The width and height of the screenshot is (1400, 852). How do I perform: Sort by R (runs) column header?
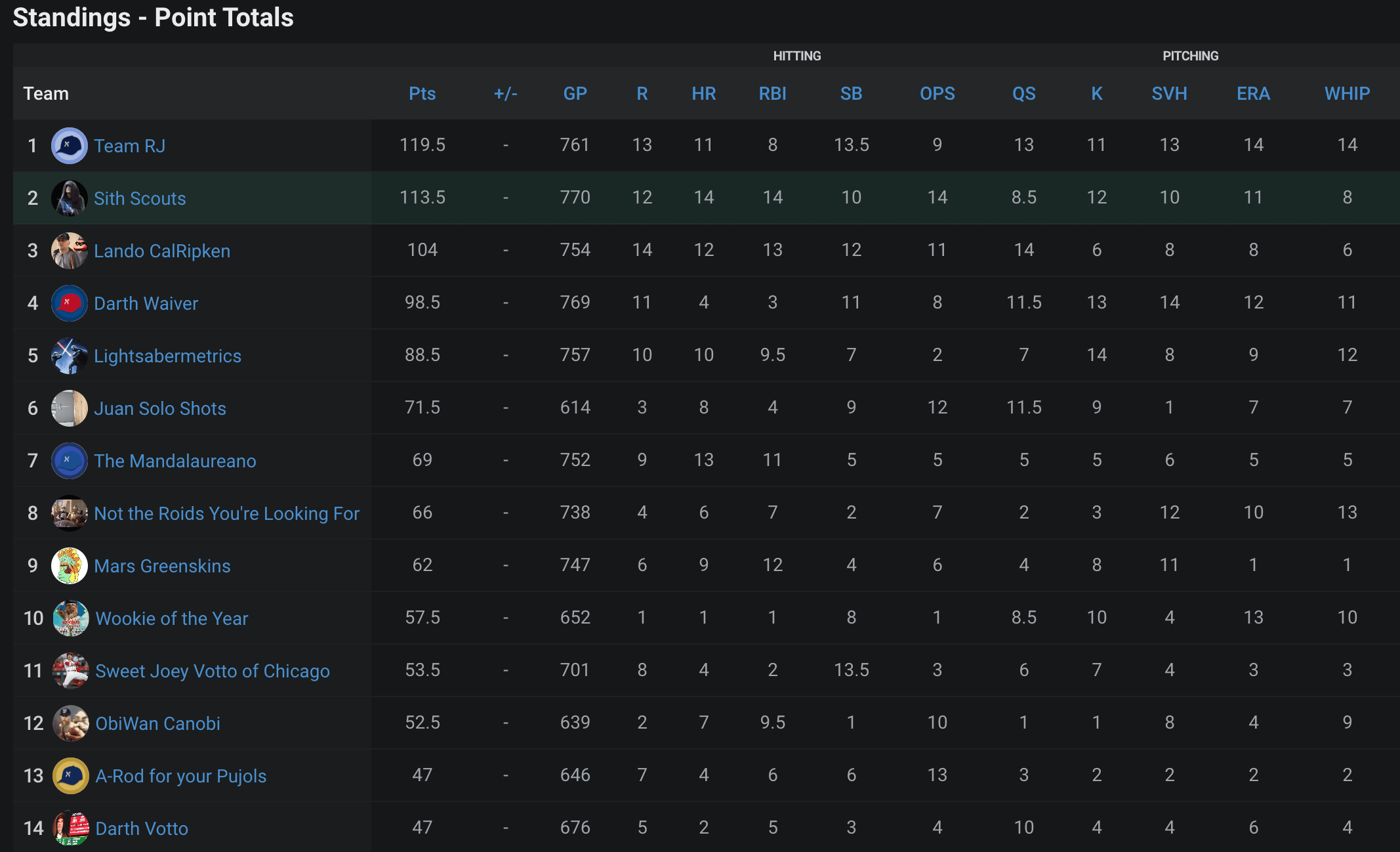(642, 93)
